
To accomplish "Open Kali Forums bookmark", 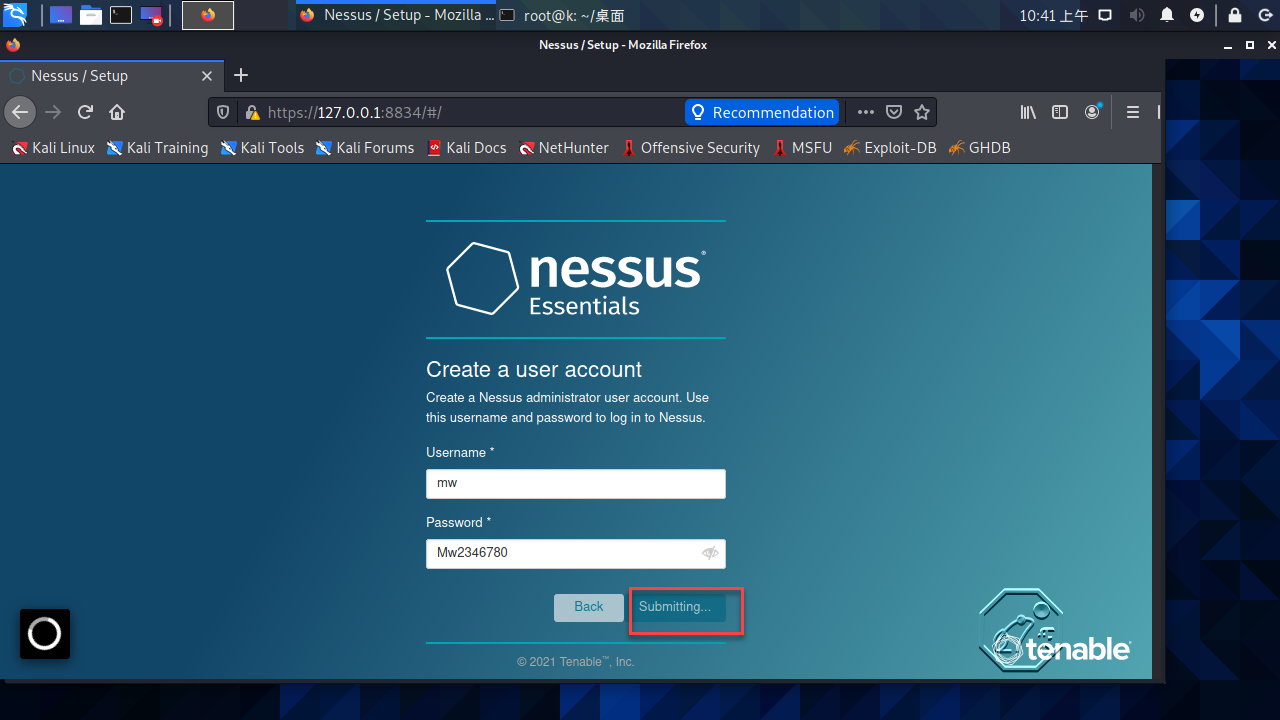I will coord(365,148).
